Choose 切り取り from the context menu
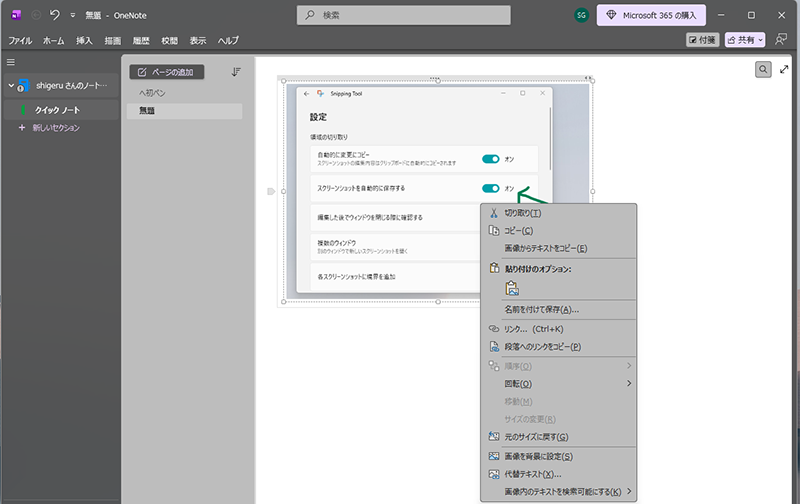Image resolution: width=800 pixels, height=504 pixels. pyautogui.click(x=523, y=213)
